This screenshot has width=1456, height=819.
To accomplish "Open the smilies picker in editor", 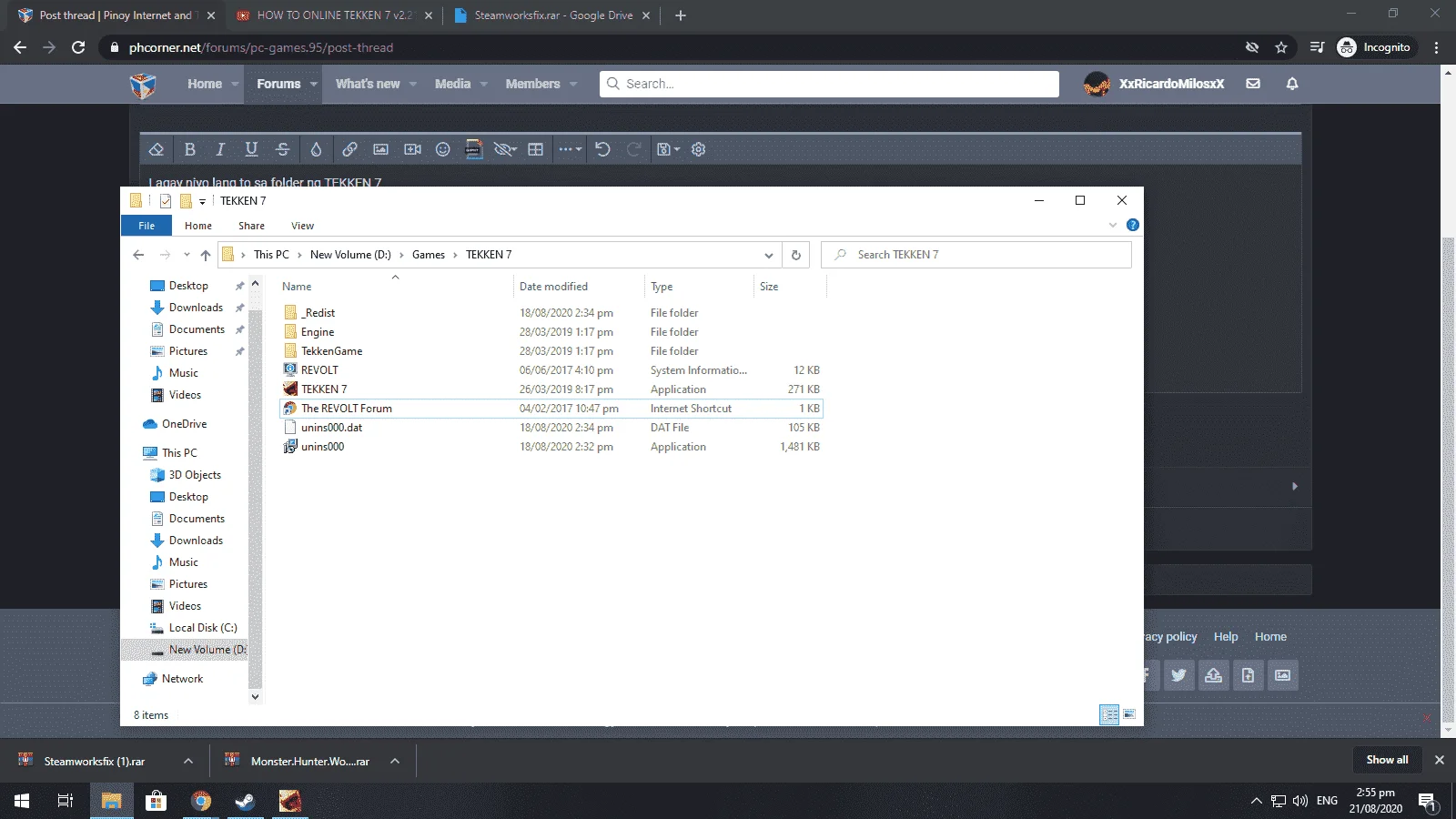I will pyautogui.click(x=443, y=149).
